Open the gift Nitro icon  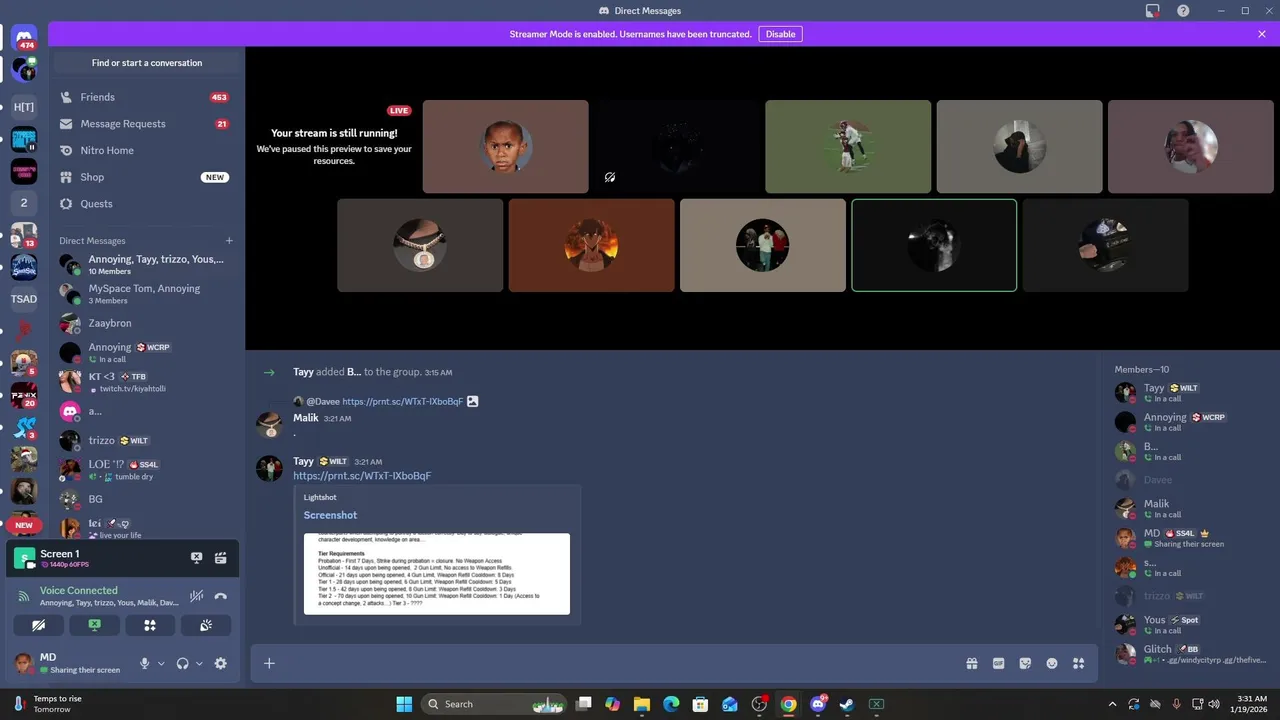971,663
